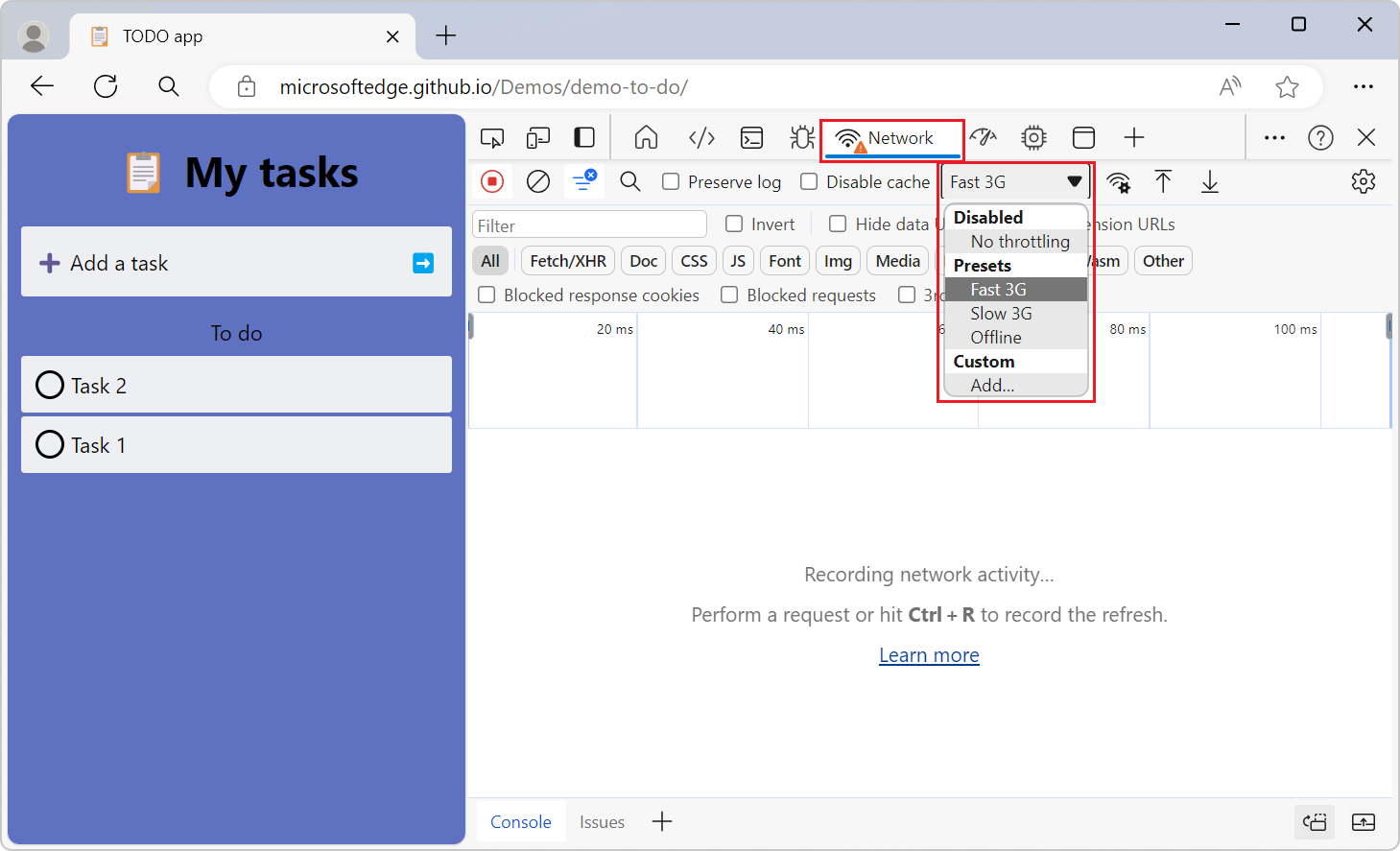Check the Invert filter checkbox

coord(734,224)
